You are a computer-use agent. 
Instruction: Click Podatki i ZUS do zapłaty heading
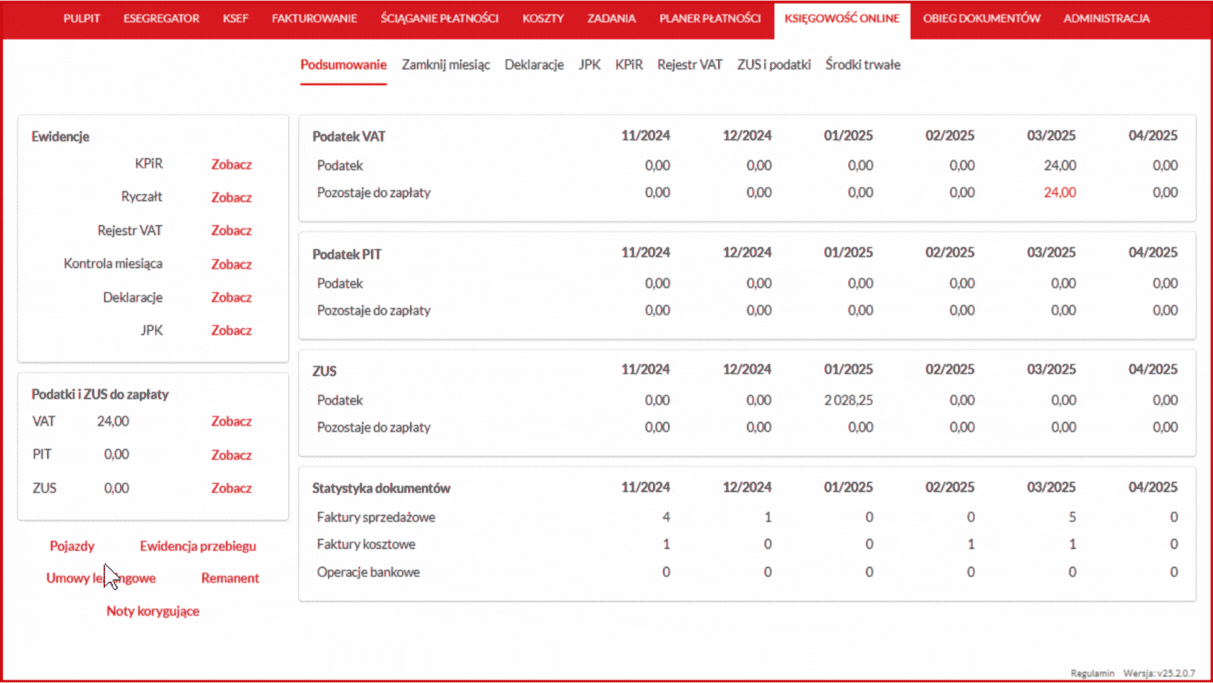[100, 394]
